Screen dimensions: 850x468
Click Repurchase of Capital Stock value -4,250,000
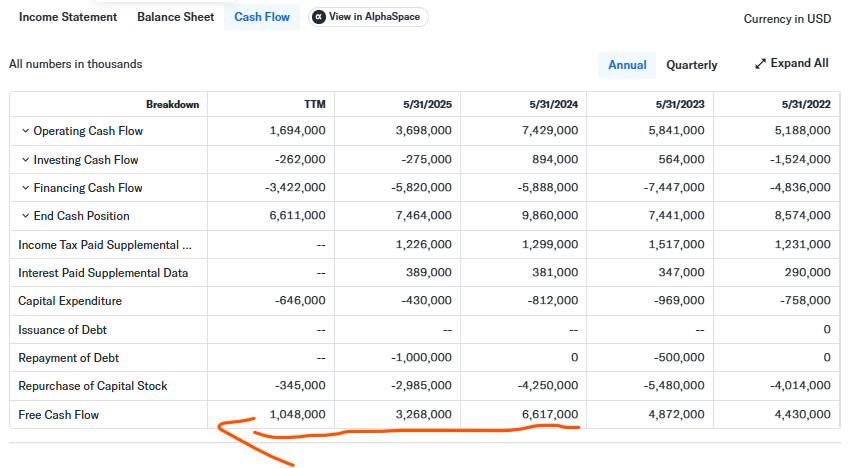coord(548,386)
